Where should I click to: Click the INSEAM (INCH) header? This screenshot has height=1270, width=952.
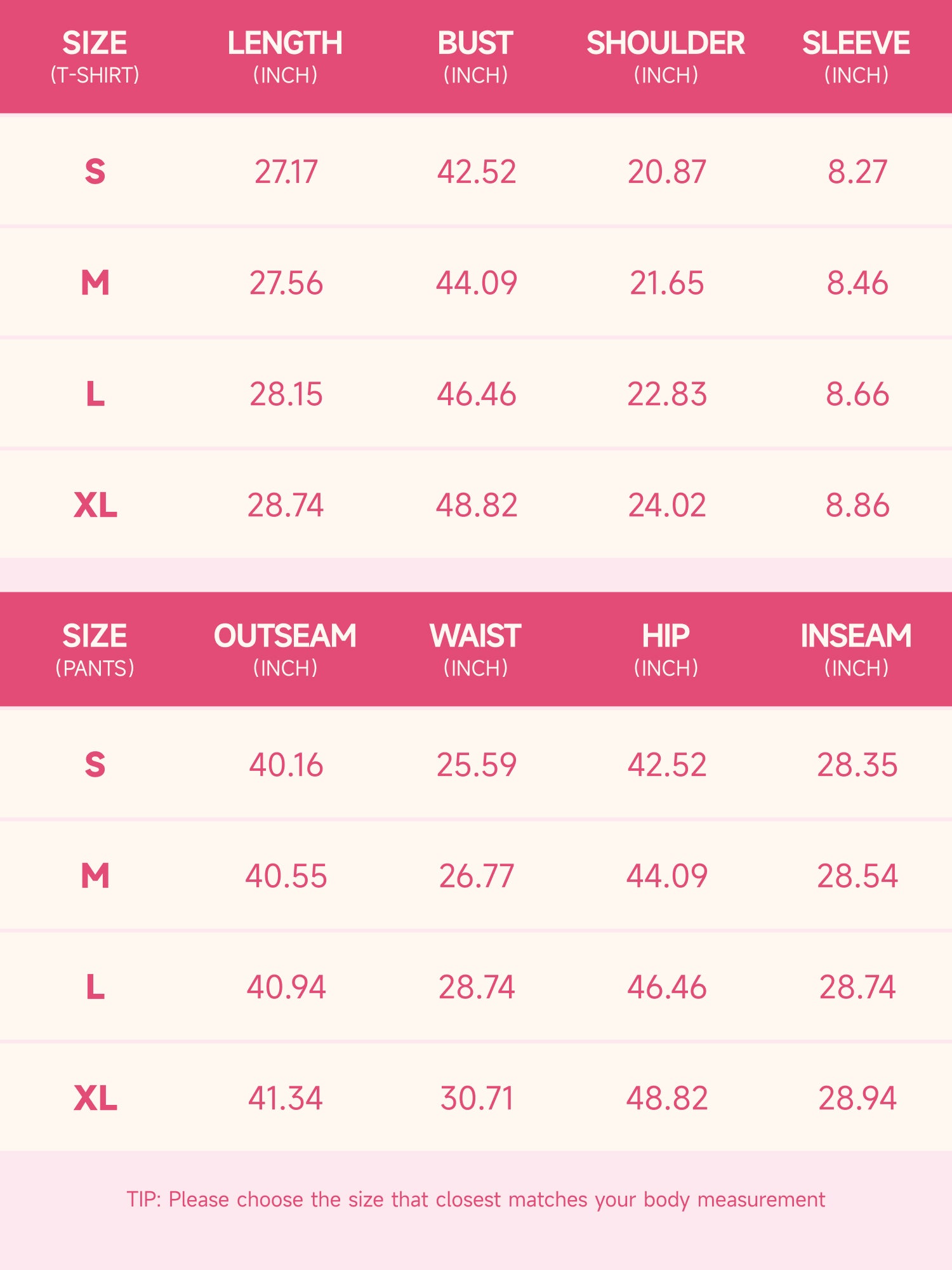[x=856, y=650]
